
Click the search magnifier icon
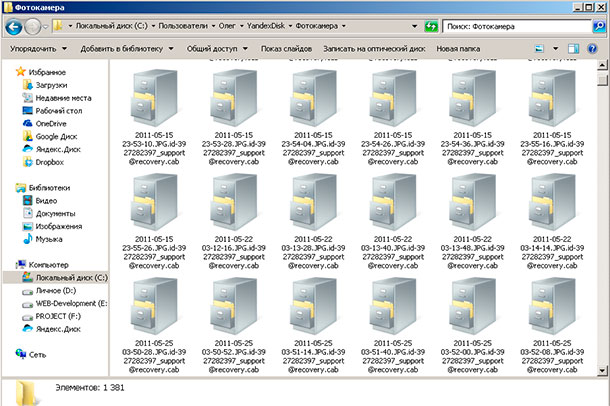(x=598, y=26)
